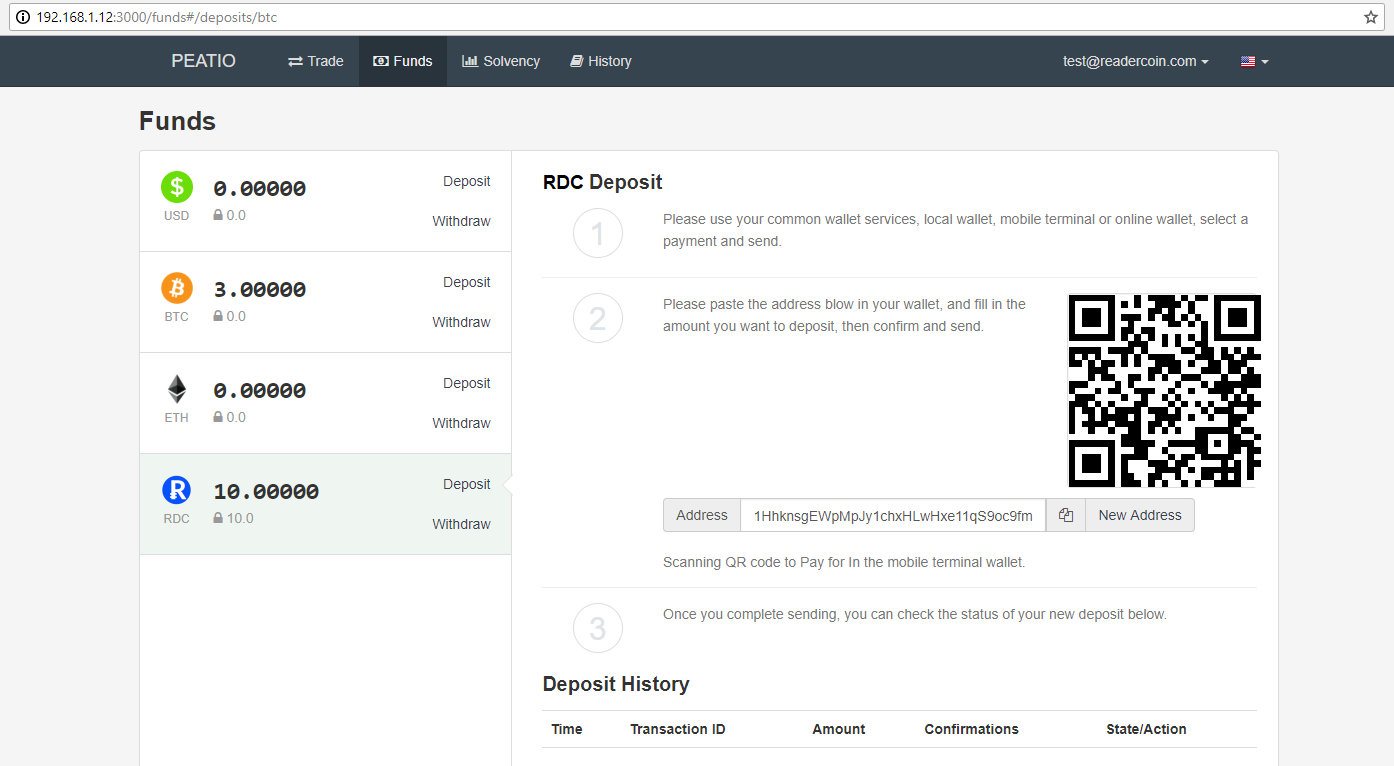Click the blue RDC coin icon

[177, 490]
